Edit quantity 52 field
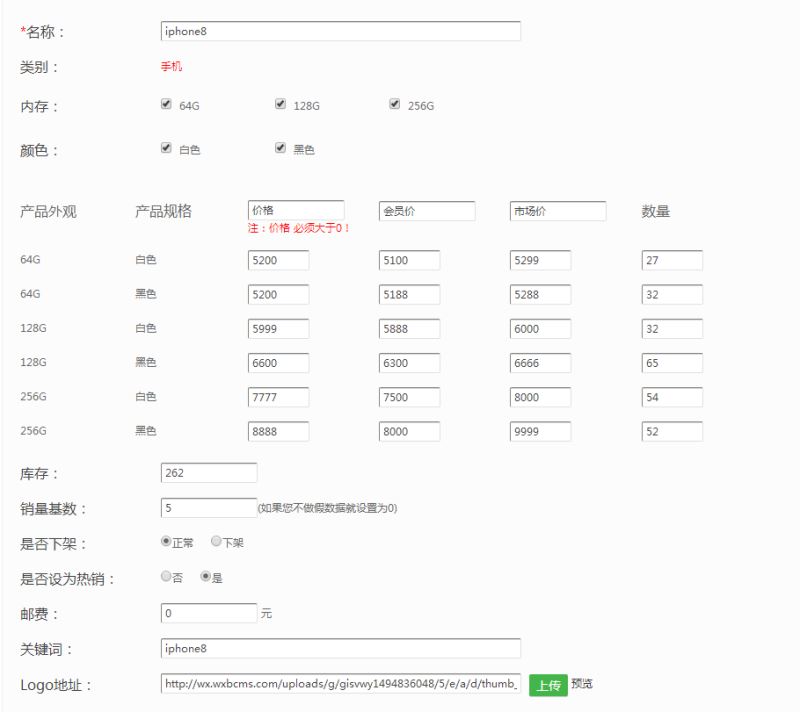 [672, 431]
